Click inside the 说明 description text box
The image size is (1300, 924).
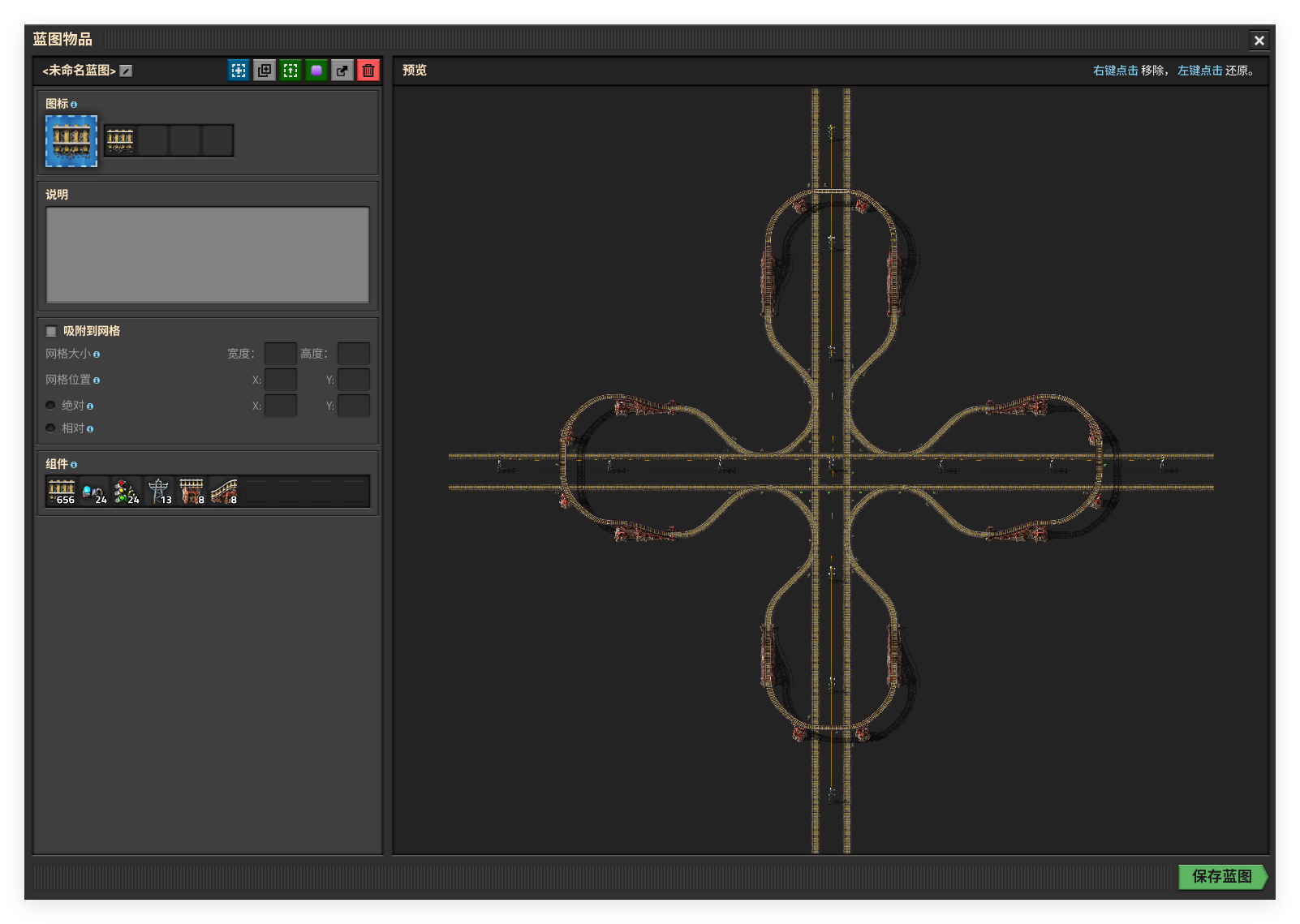coord(208,255)
